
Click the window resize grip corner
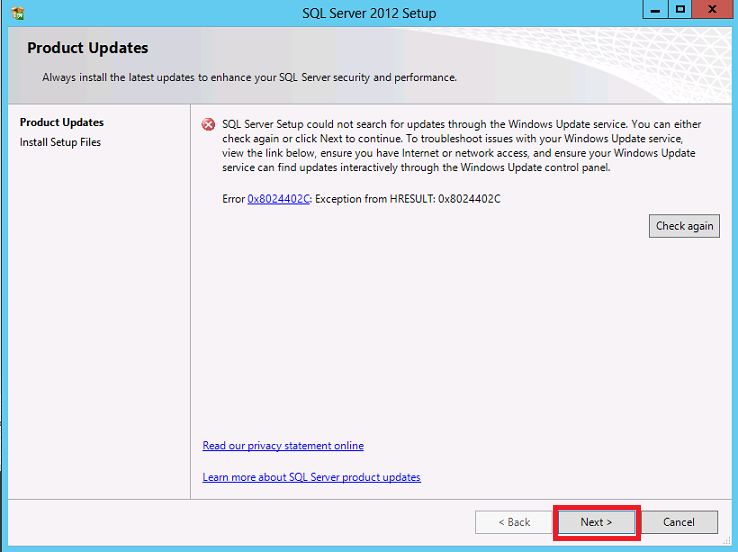click(727, 541)
